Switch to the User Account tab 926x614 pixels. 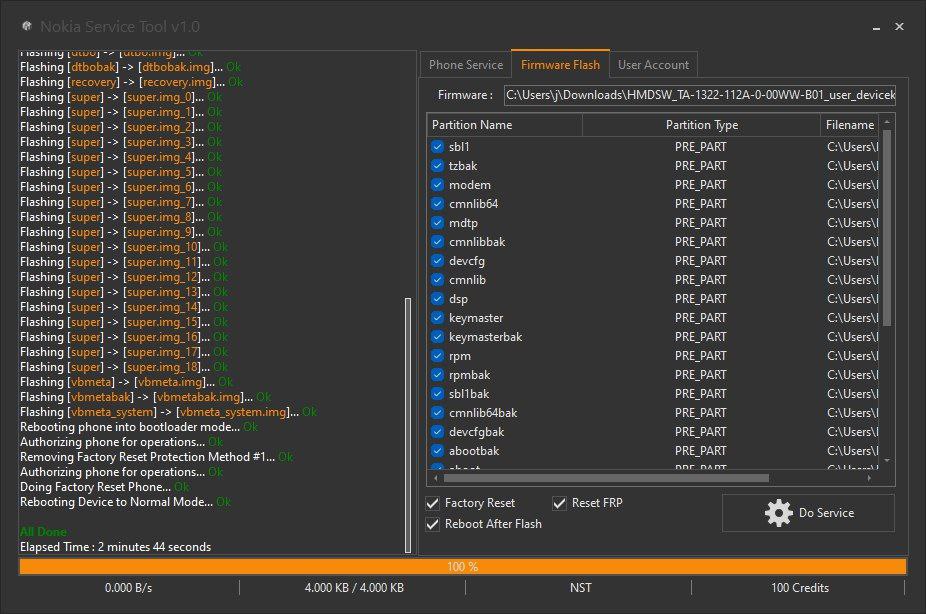(653, 64)
